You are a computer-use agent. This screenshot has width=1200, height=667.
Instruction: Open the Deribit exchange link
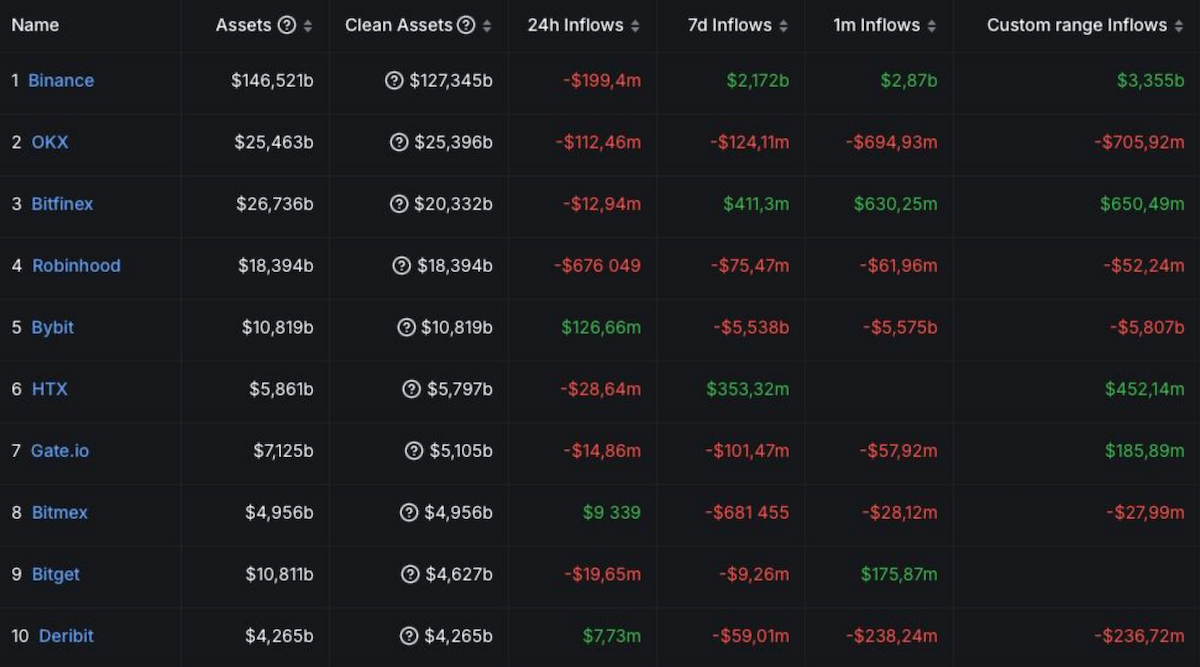[x=67, y=636]
